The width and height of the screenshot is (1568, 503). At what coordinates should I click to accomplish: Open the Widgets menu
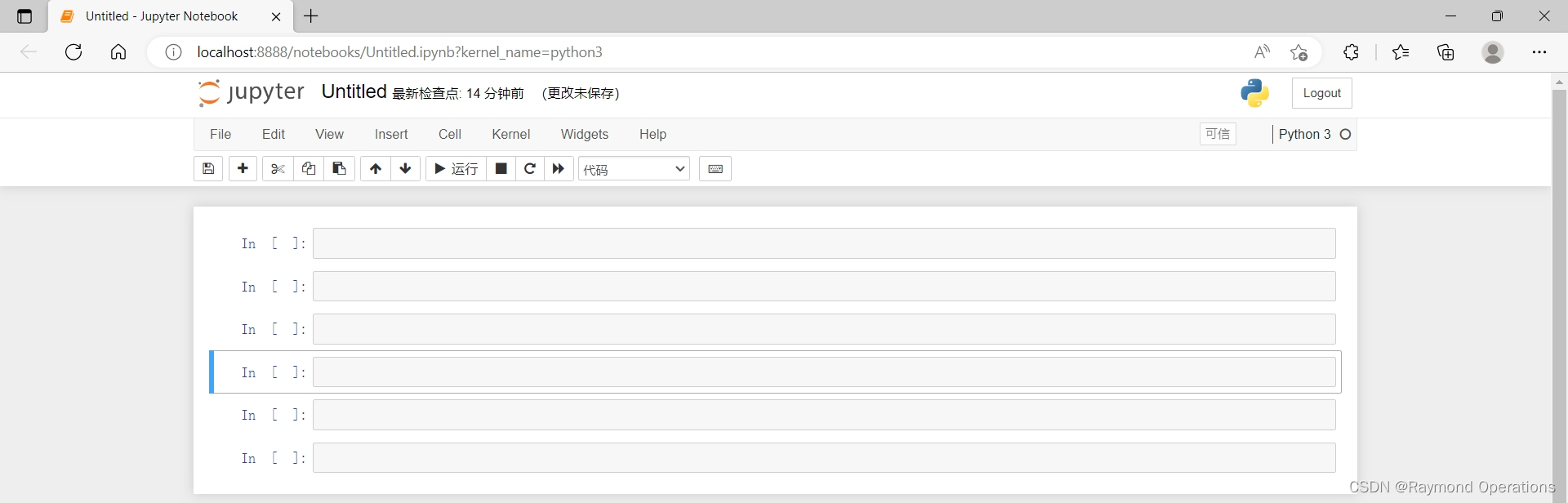585,135
